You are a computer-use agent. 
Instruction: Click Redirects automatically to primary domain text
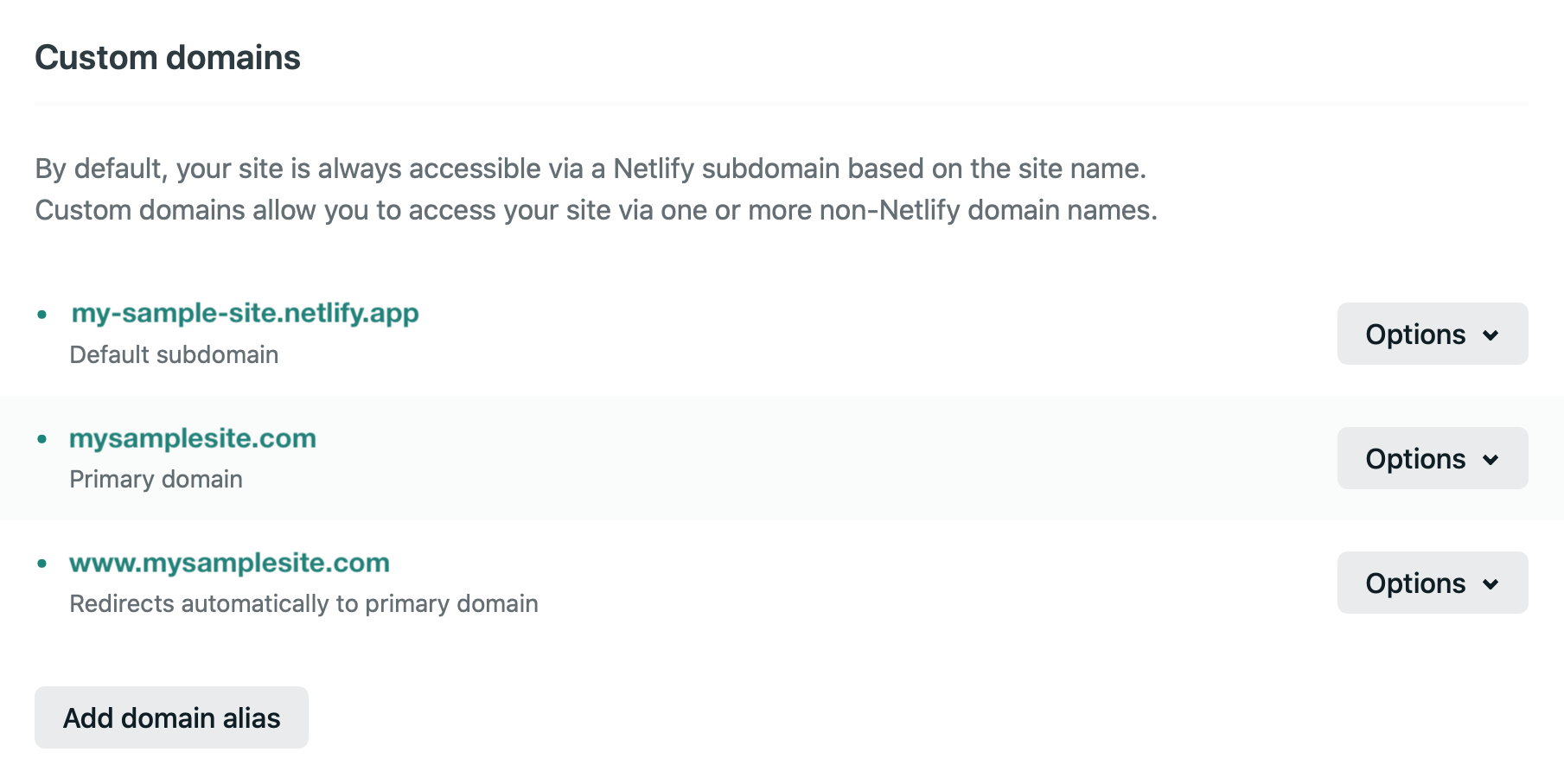pyautogui.click(x=303, y=603)
